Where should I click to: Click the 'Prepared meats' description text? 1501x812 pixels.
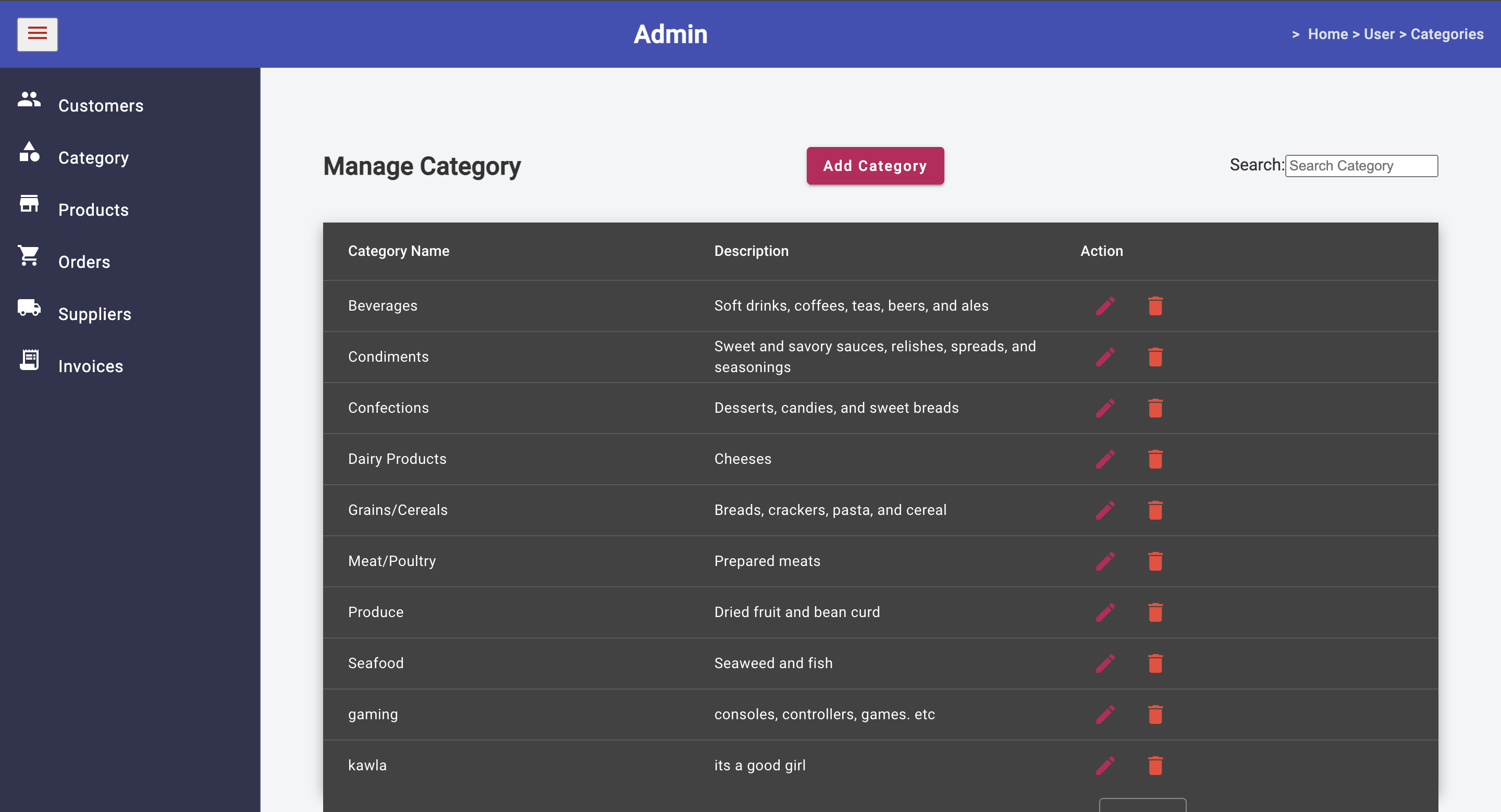pos(767,561)
